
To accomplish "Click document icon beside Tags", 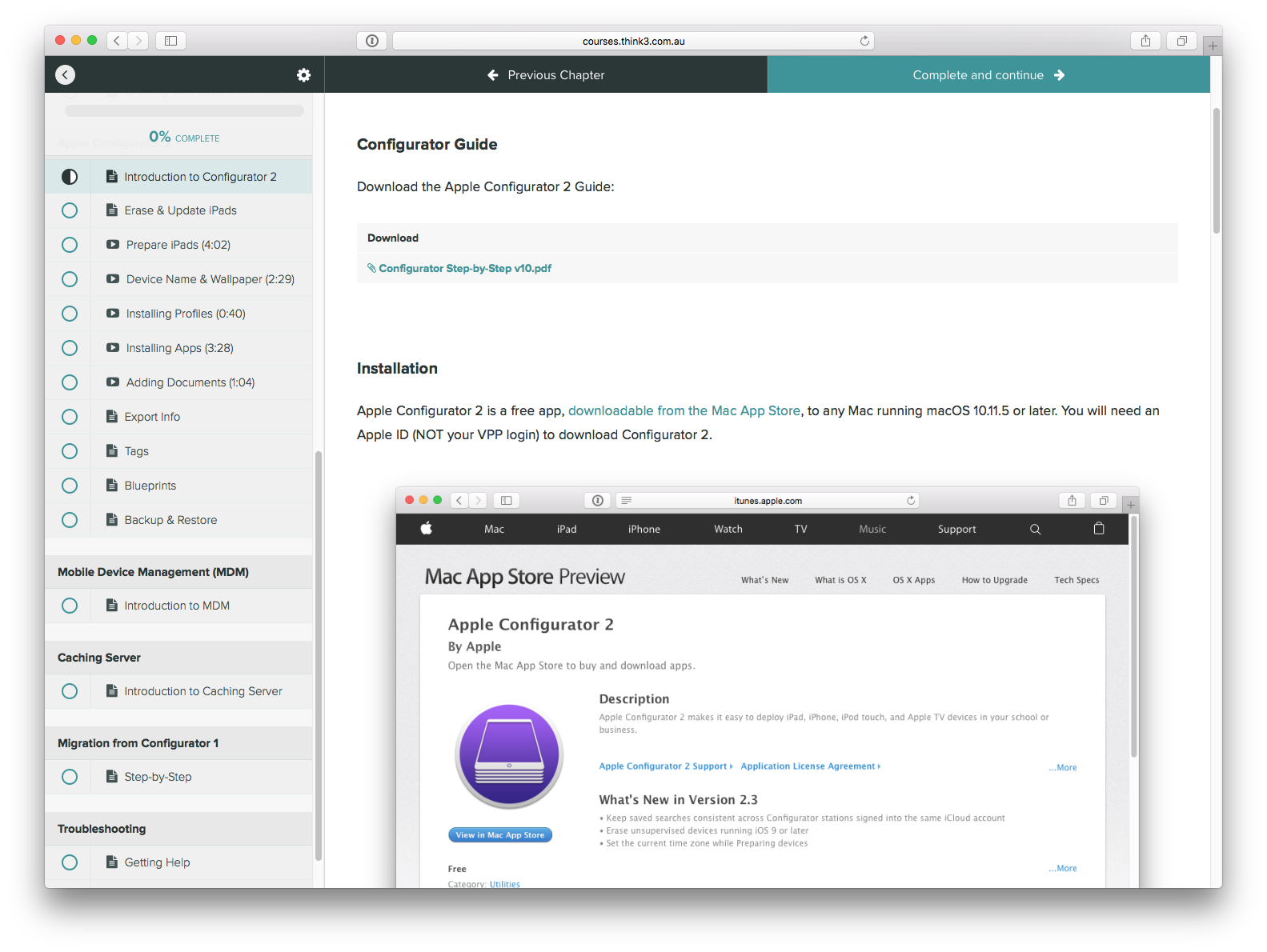I will (x=112, y=450).
